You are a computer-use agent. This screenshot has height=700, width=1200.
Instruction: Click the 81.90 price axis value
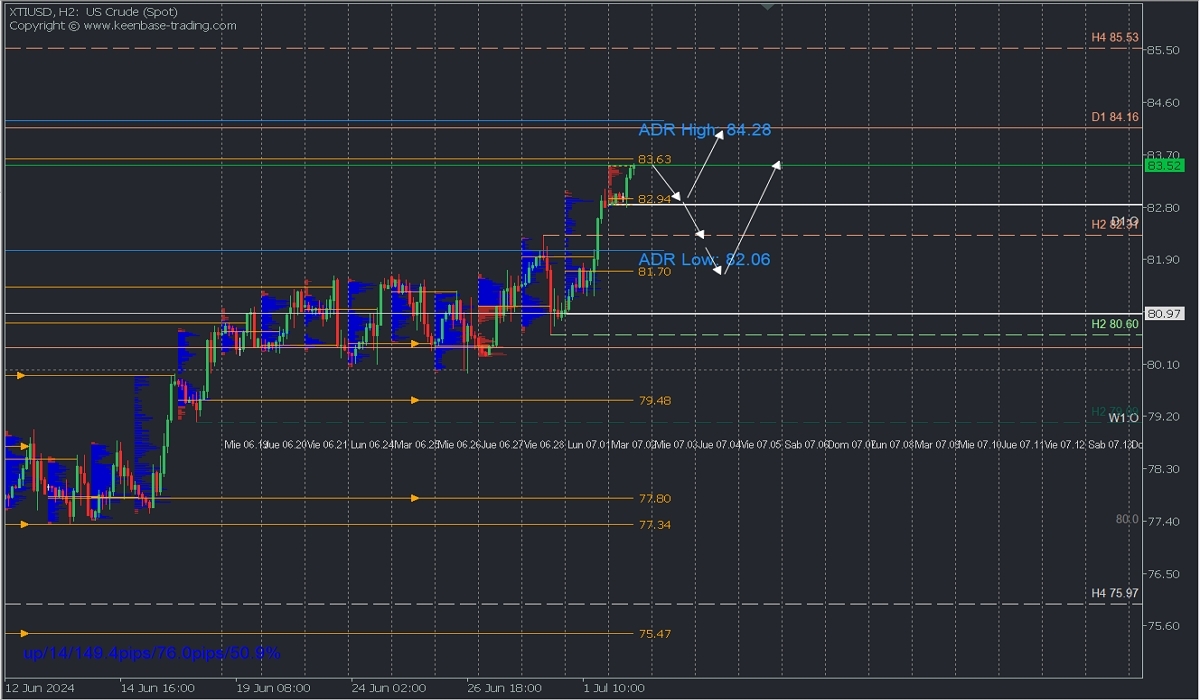(x=1165, y=260)
